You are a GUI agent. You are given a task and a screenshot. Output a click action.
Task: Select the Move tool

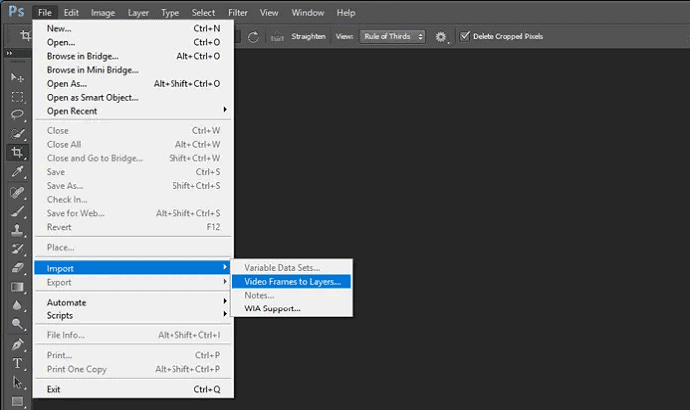point(17,77)
